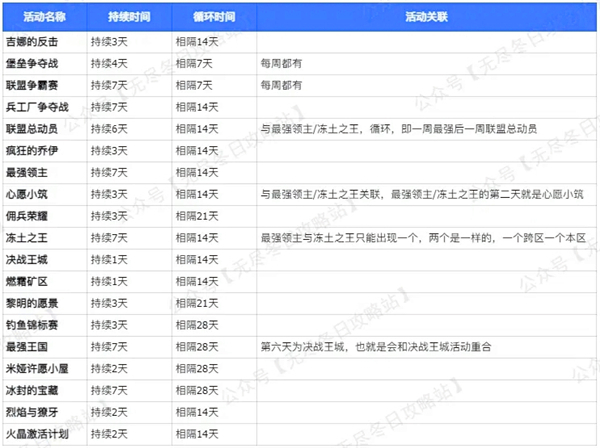600x448 pixels.
Task: Click 持续2天 in the 米娅许愿小屋 row
Action: click(x=109, y=369)
